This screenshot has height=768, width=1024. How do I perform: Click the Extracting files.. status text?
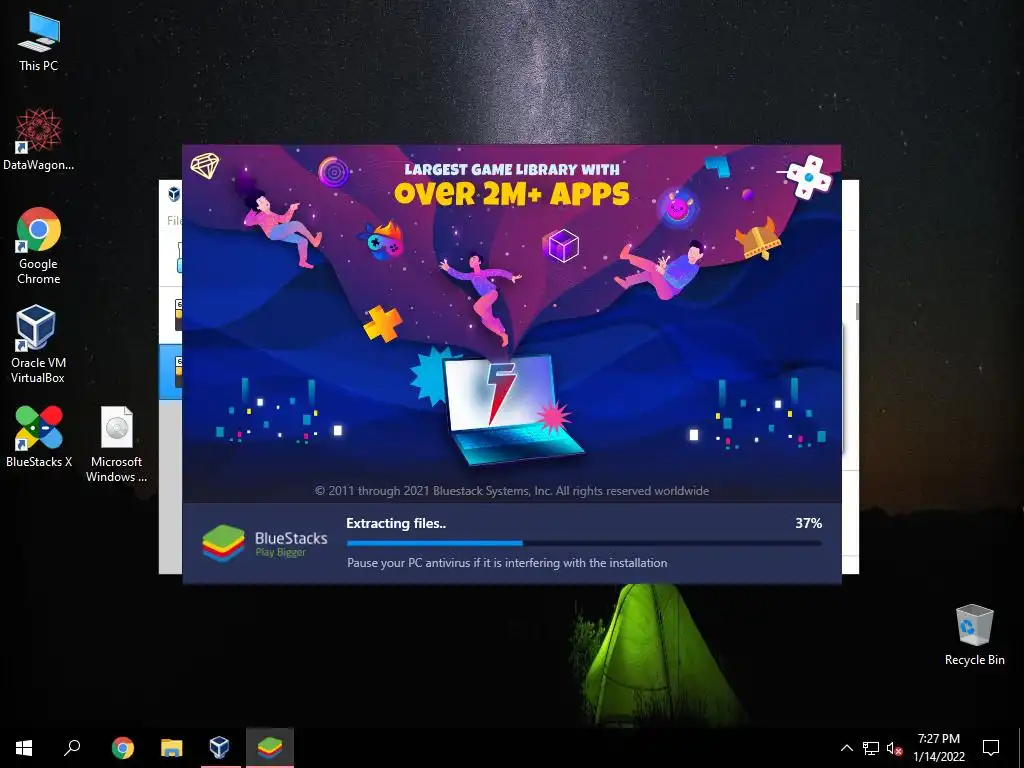pyautogui.click(x=396, y=523)
